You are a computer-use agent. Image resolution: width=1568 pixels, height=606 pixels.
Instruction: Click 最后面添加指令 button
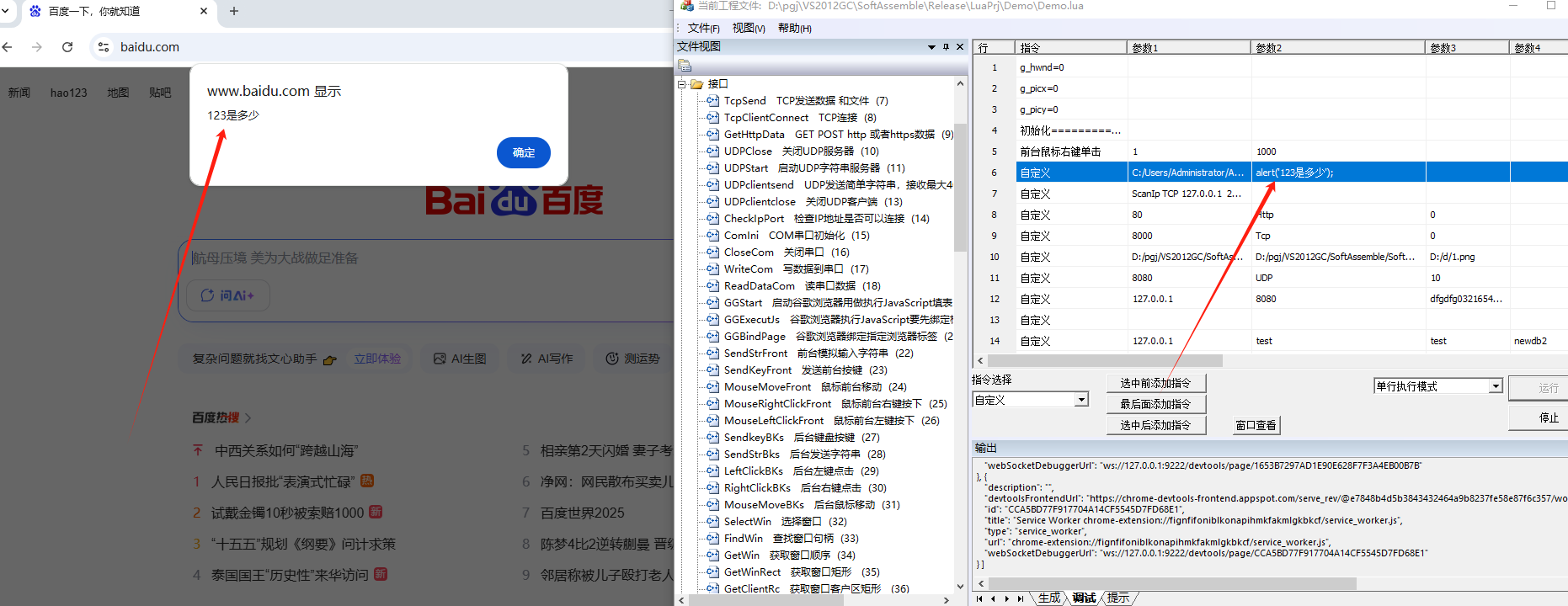[1155, 404]
